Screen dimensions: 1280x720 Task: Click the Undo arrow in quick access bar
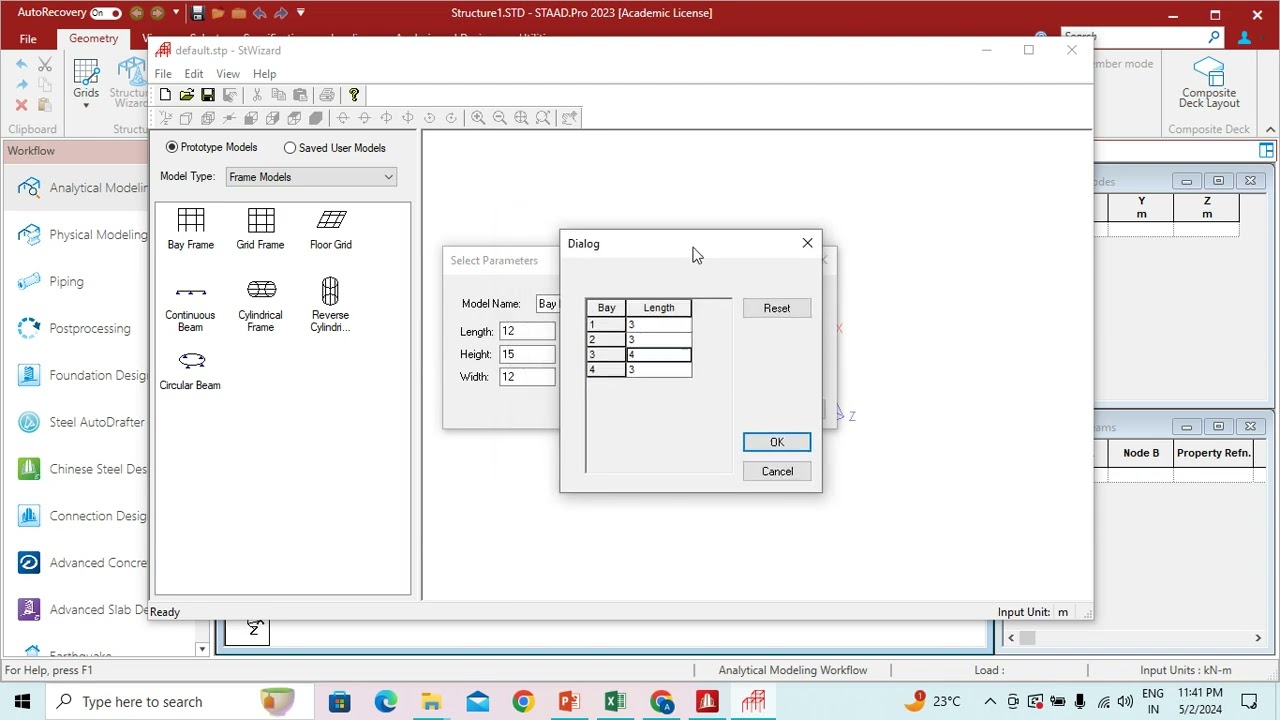(260, 13)
